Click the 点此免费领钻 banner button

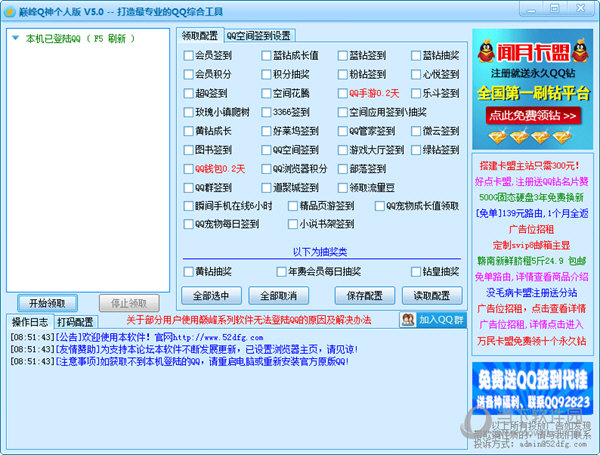click(533, 116)
